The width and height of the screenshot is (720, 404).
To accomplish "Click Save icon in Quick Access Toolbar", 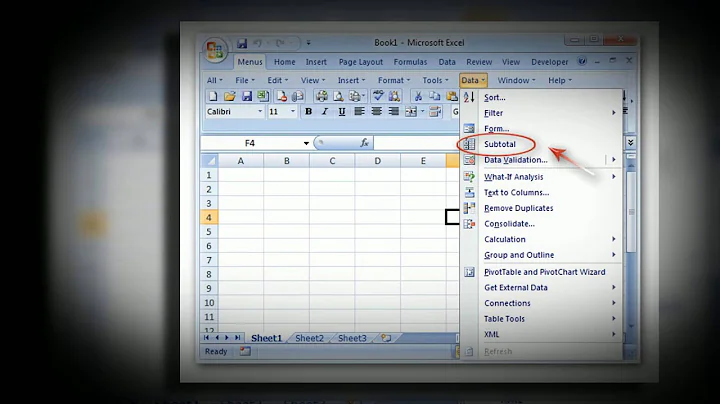I will (242, 43).
